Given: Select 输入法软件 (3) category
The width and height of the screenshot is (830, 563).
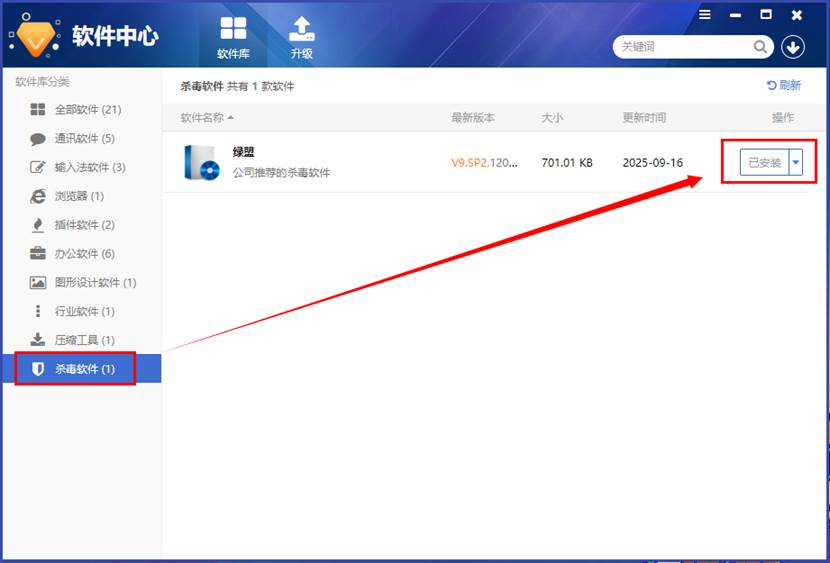Looking at the screenshot, I should point(89,167).
